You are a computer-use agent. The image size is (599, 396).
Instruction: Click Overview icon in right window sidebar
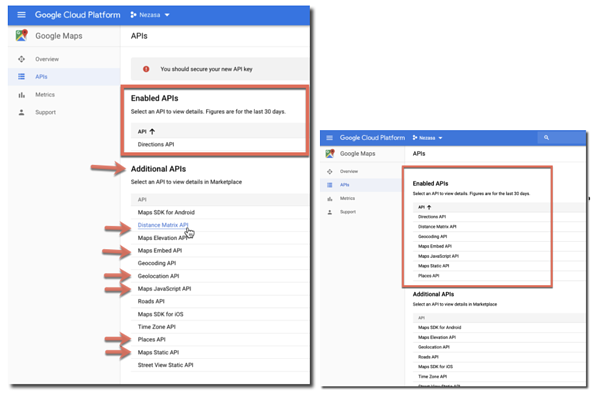pyautogui.click(x=330, y=171)
